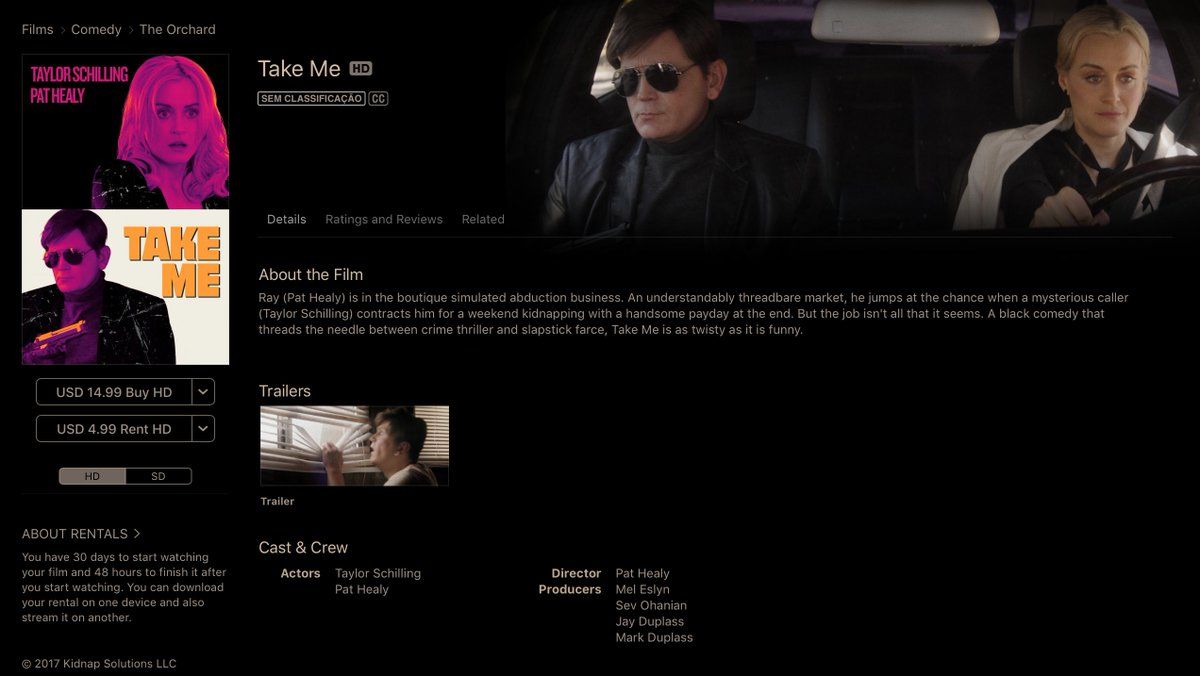Click the SEM CLASSIFICAÇÃO rating badge

pyautogui.click(x=311, y=99)
